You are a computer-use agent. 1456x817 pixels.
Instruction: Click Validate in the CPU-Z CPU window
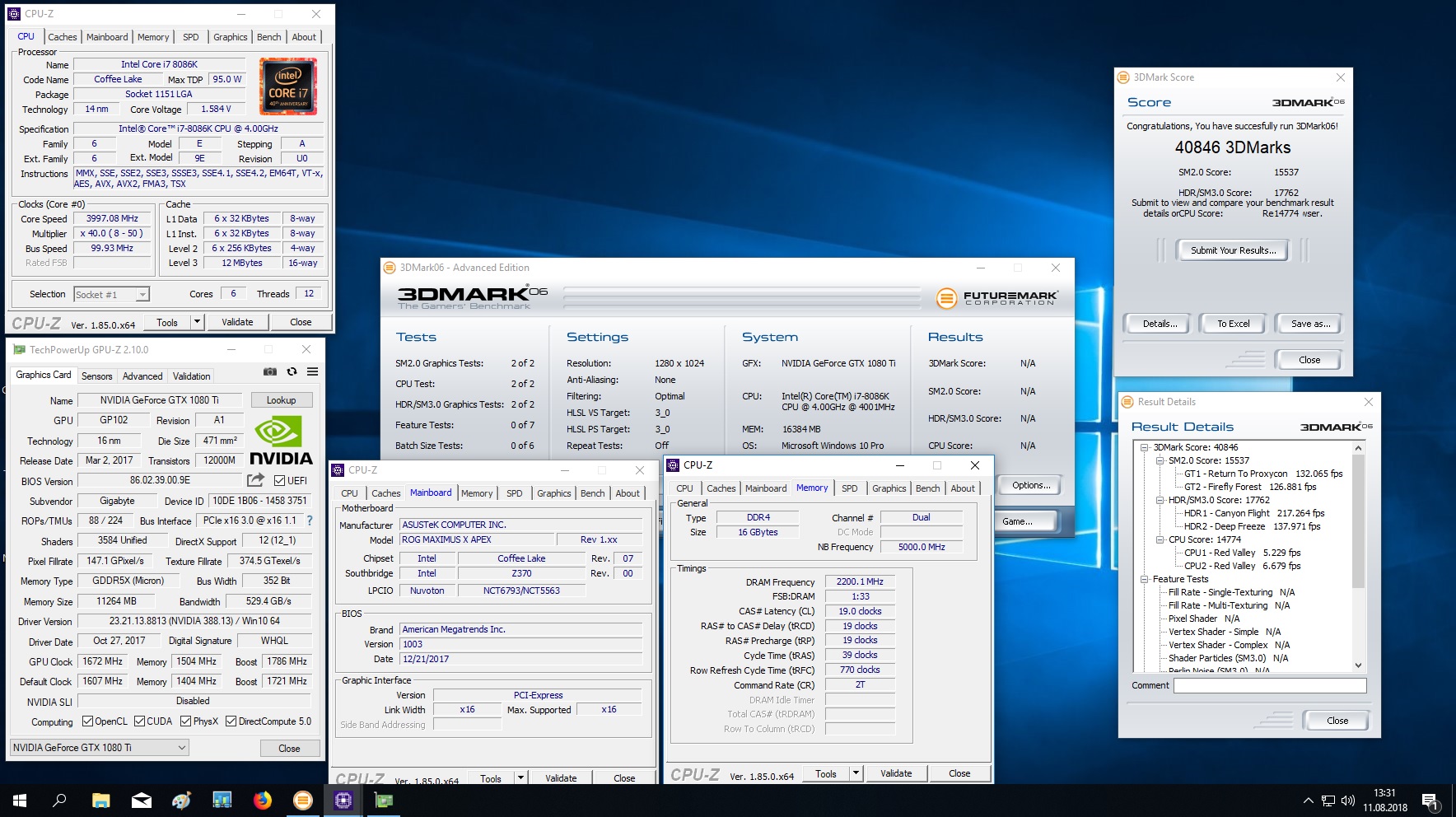point(237,322)
